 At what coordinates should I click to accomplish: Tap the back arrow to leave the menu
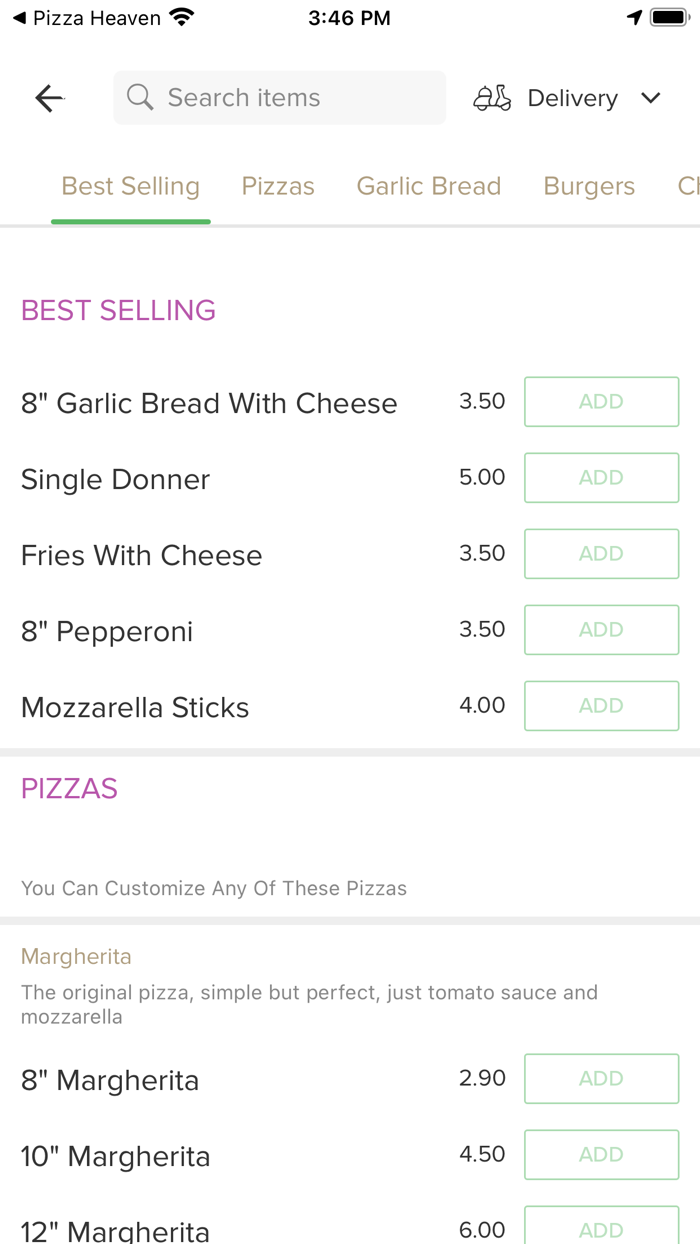[x=48, y=97]
